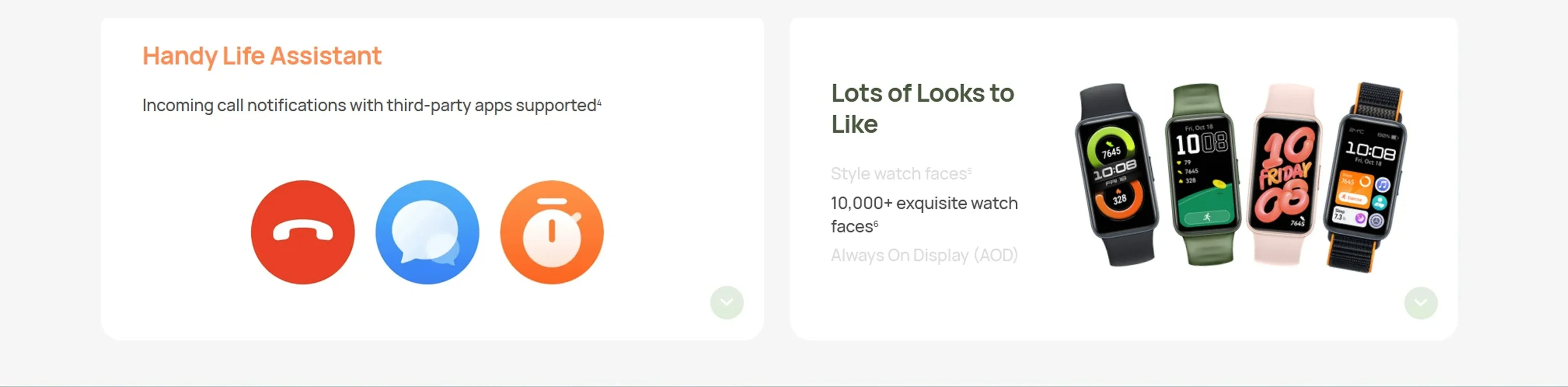The height and width of the screenshot is (387, 1568).
Task: Click the red hang-up phone icon
Action: coord(303,232)
